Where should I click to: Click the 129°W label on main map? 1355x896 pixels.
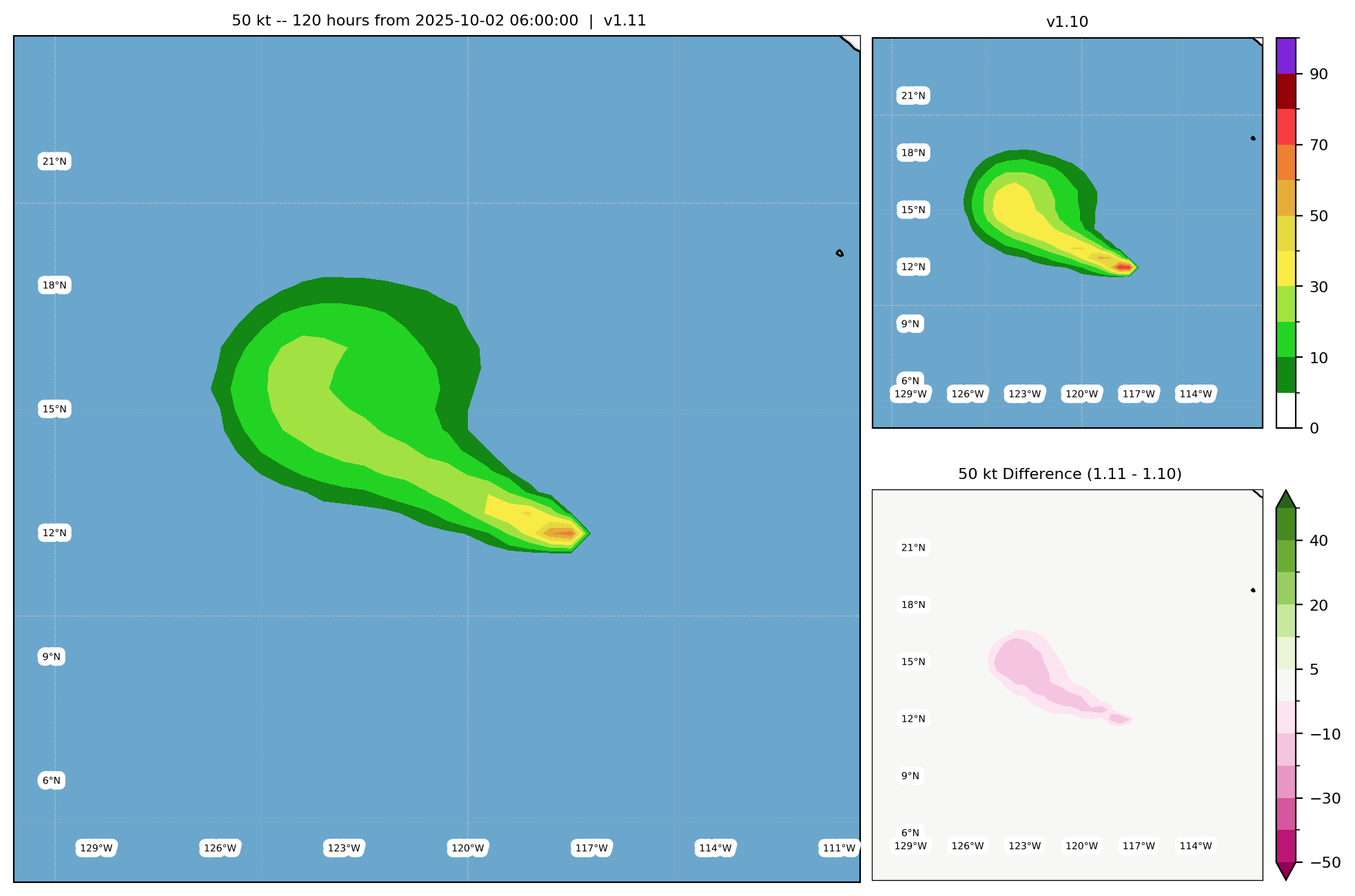point(96,848)
